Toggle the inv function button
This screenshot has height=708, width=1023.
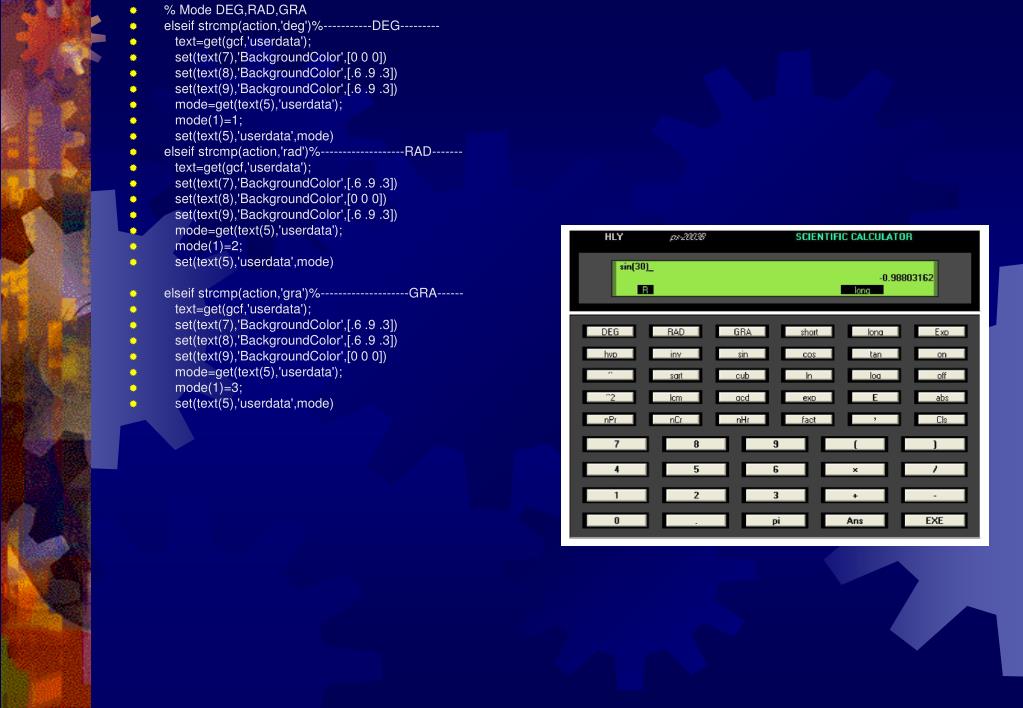676,354
